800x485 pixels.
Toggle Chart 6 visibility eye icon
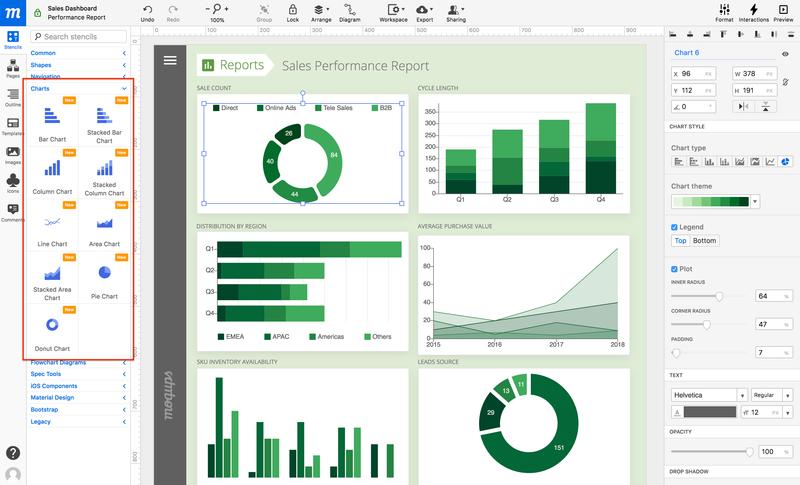[x=785, y=54]
